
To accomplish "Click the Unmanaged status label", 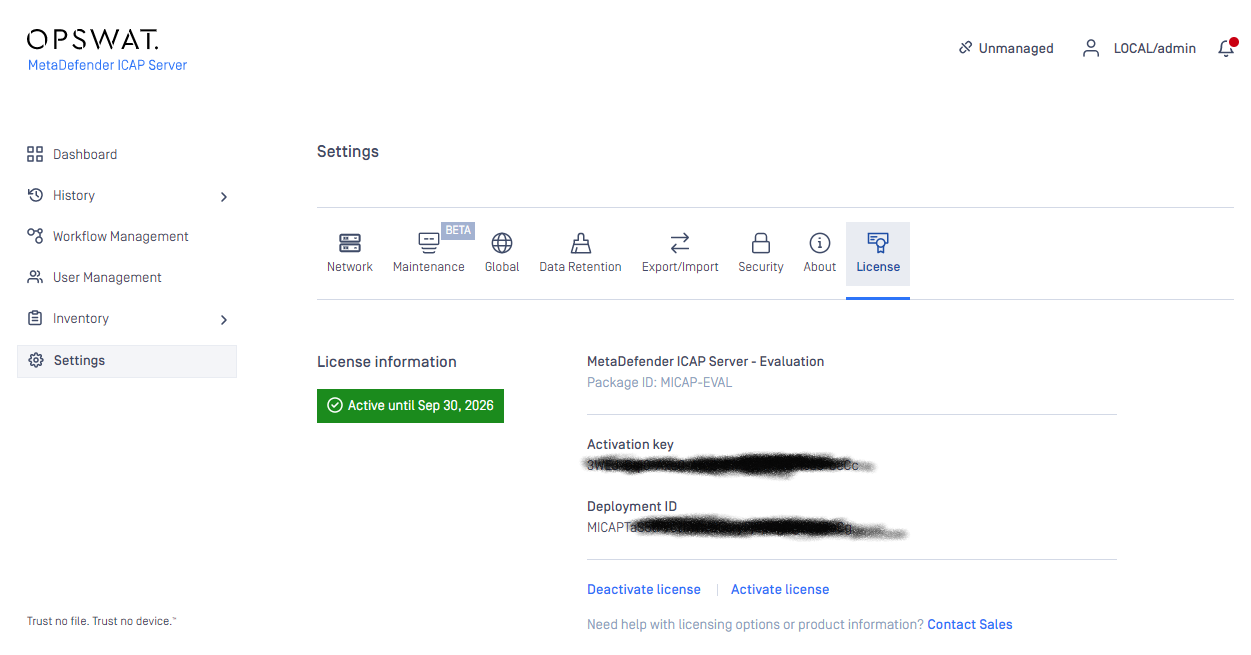I will point(1016,48).
